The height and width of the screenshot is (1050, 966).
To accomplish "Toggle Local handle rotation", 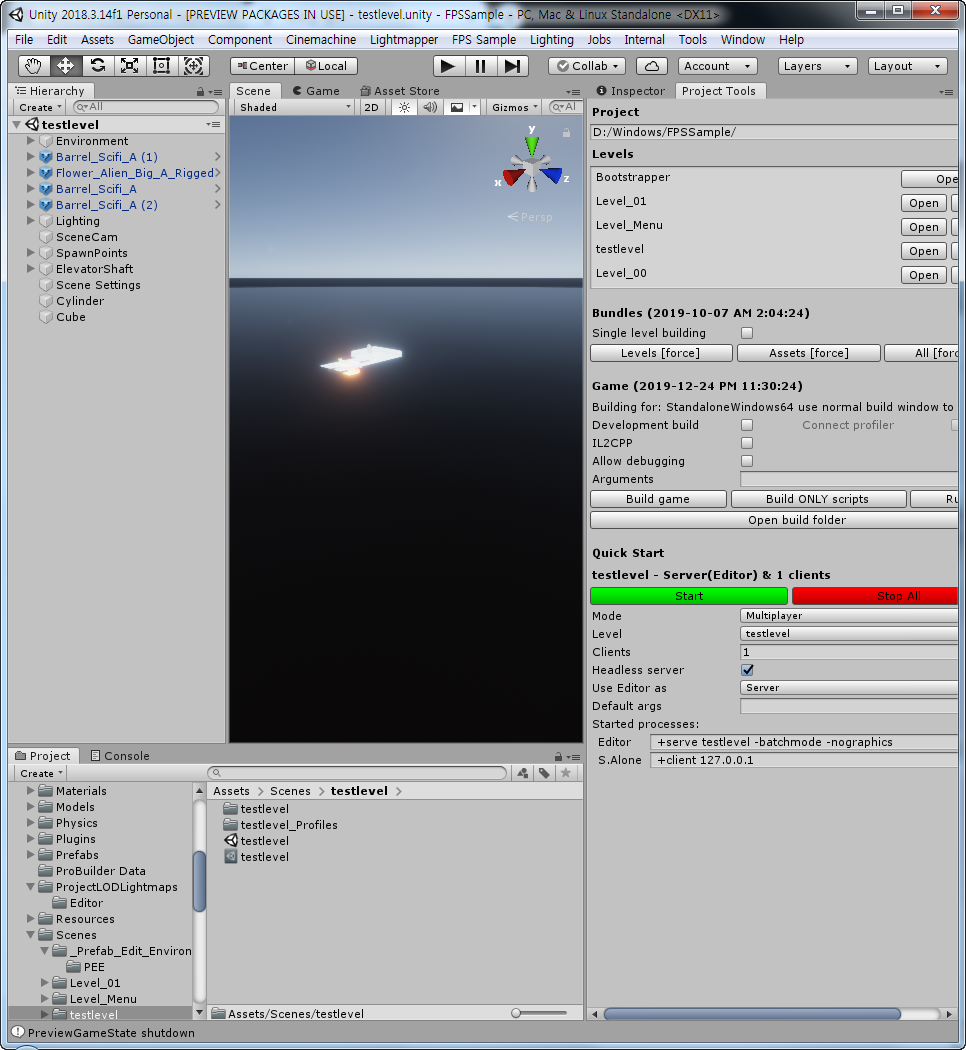I will tap(326, 66).
